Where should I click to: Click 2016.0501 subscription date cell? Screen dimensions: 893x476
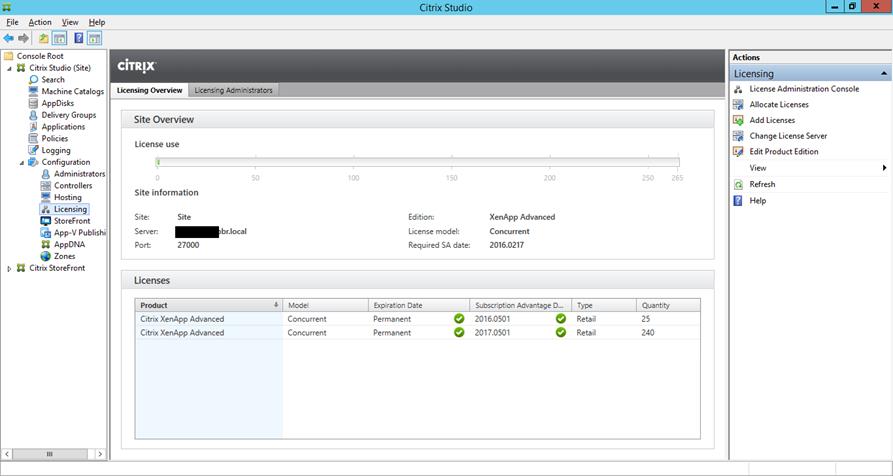[x=492, y=319]
